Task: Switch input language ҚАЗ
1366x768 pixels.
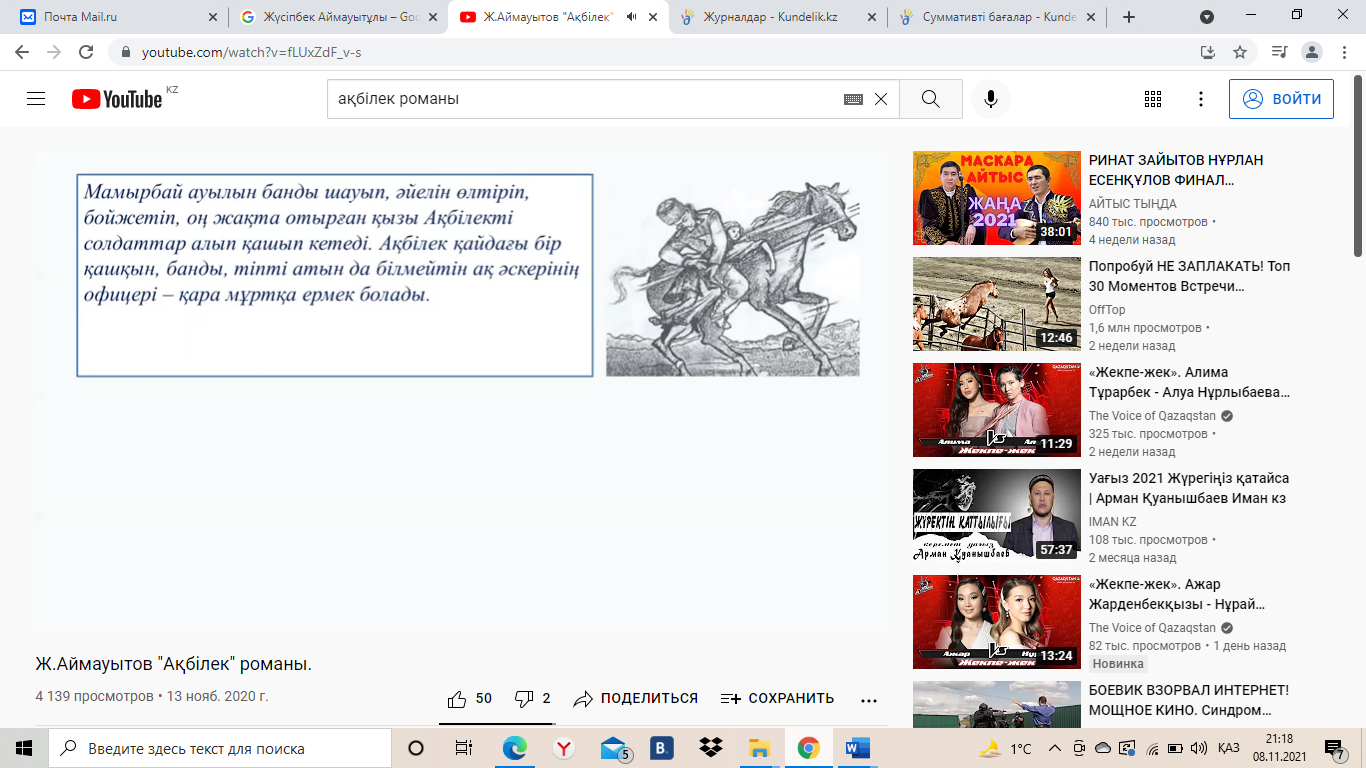Action: coord(1229,748)
